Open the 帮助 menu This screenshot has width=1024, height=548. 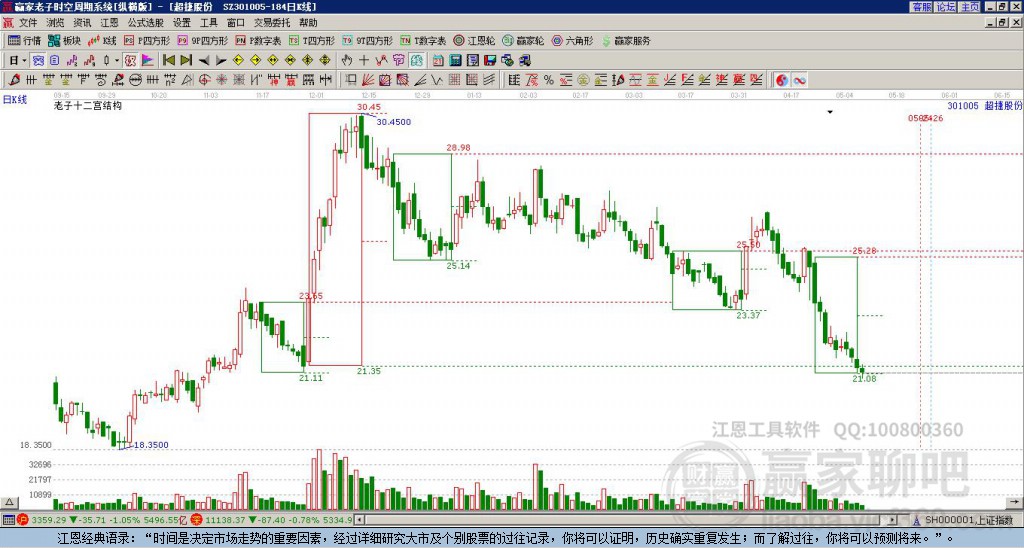tap(308, 23)
